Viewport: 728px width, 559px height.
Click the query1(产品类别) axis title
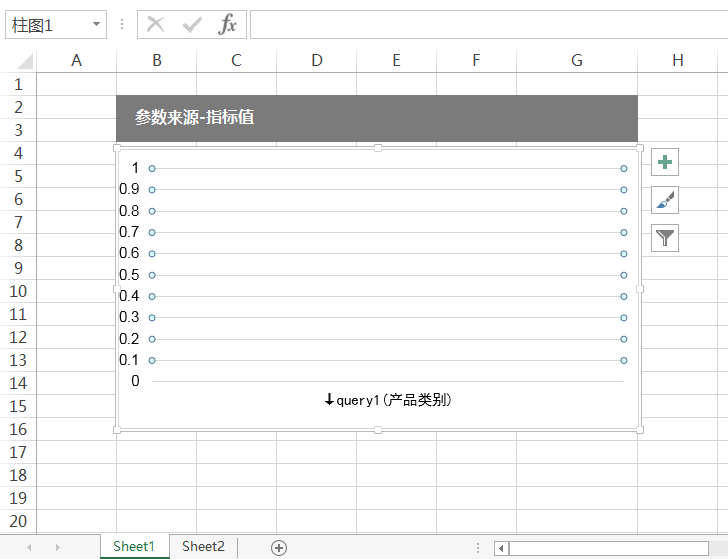(388, 399)
